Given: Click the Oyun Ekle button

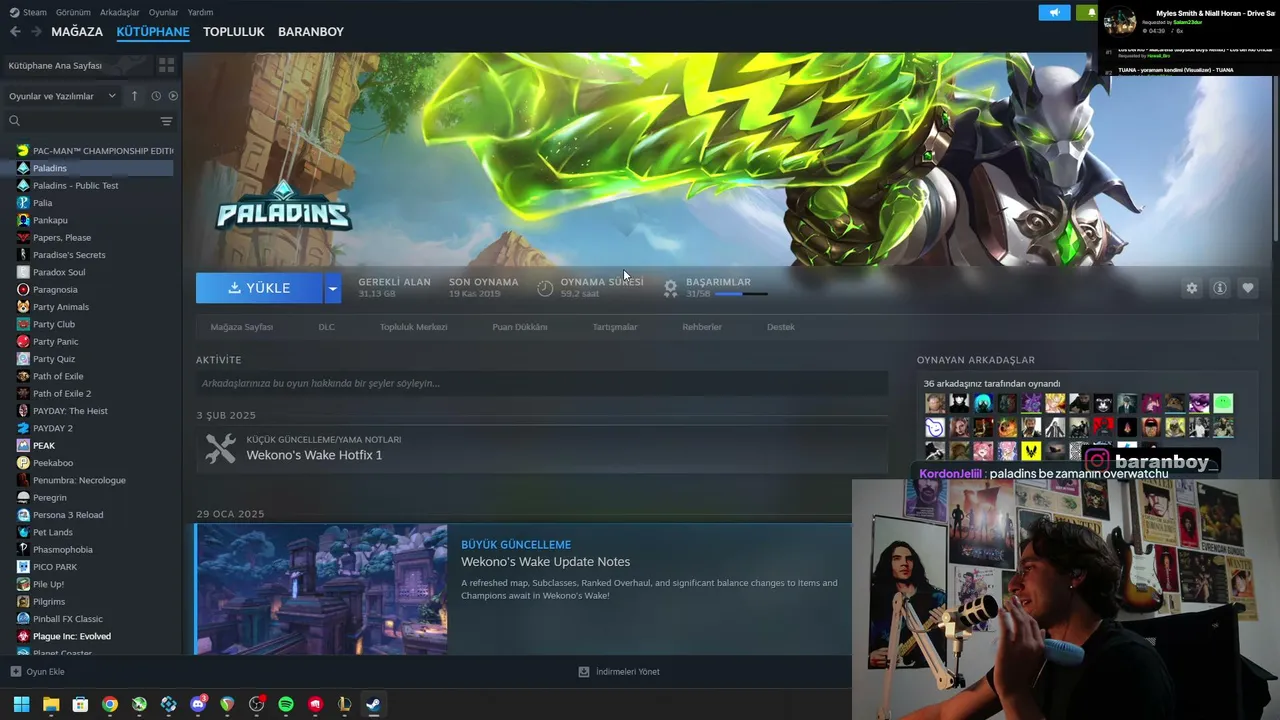Looking at the screenshot, I should [37, 672].
